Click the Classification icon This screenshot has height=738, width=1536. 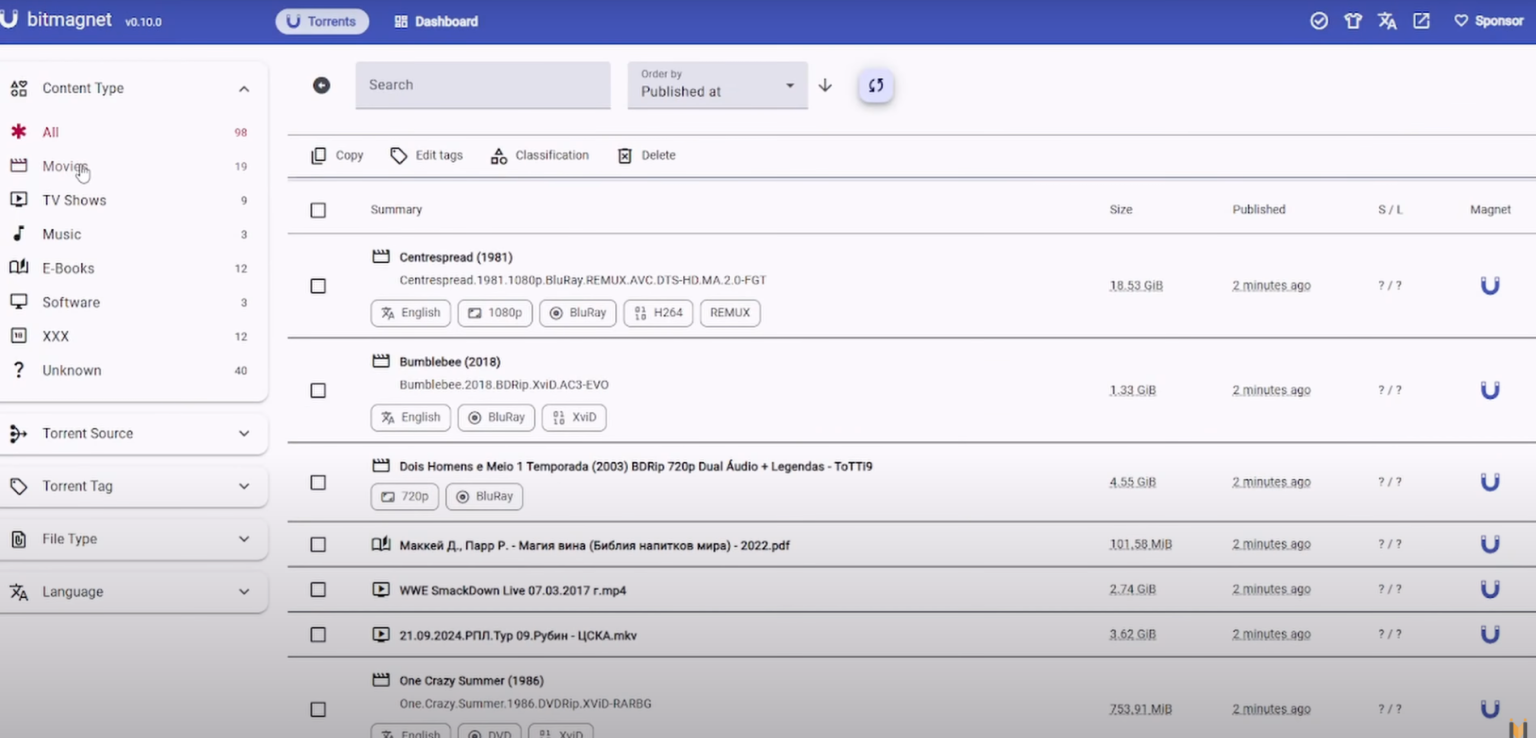pyautogui.click(x=498, y=155)
